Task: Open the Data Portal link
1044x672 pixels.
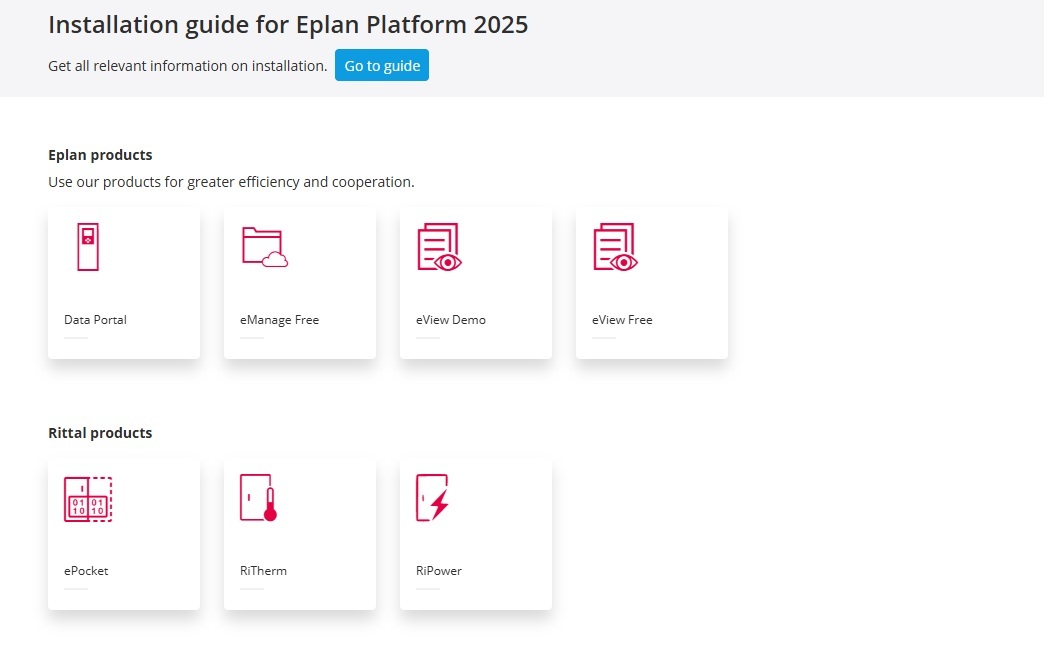Action: 95,319
